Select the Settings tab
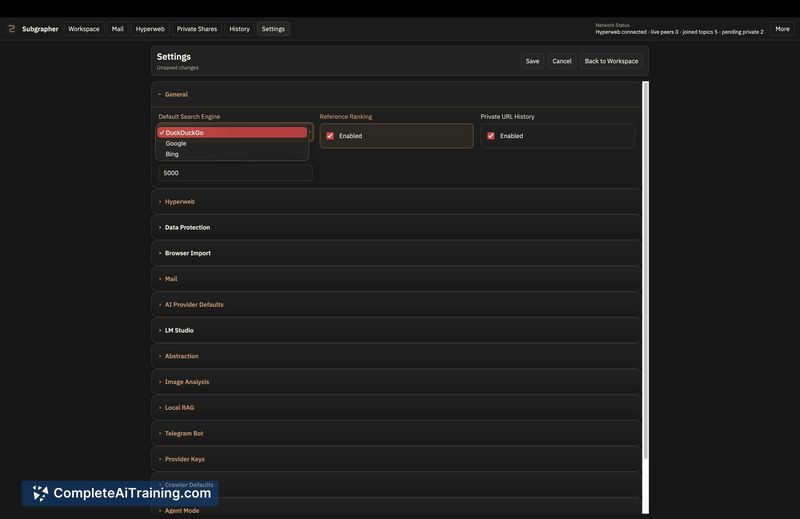Image resolution: width=800 pixels, height=519 pixels. tap(273, 29)
